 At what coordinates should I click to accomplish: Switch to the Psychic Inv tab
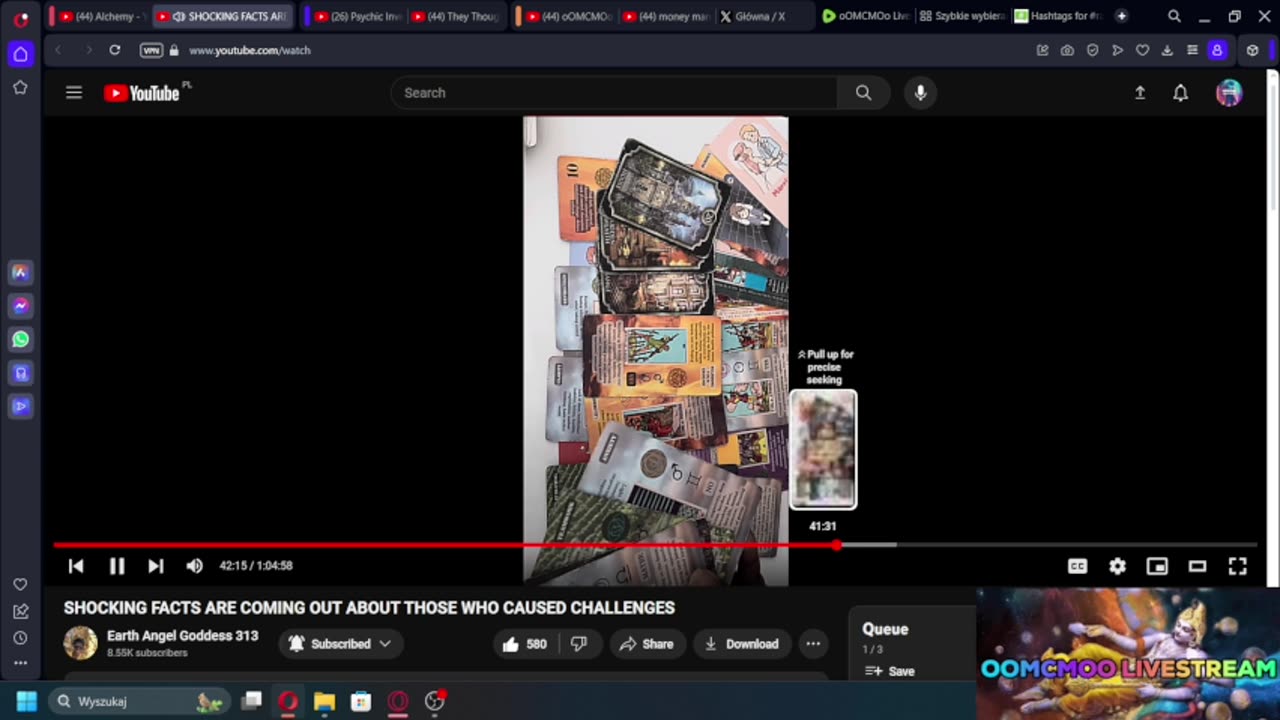[357, 16]
